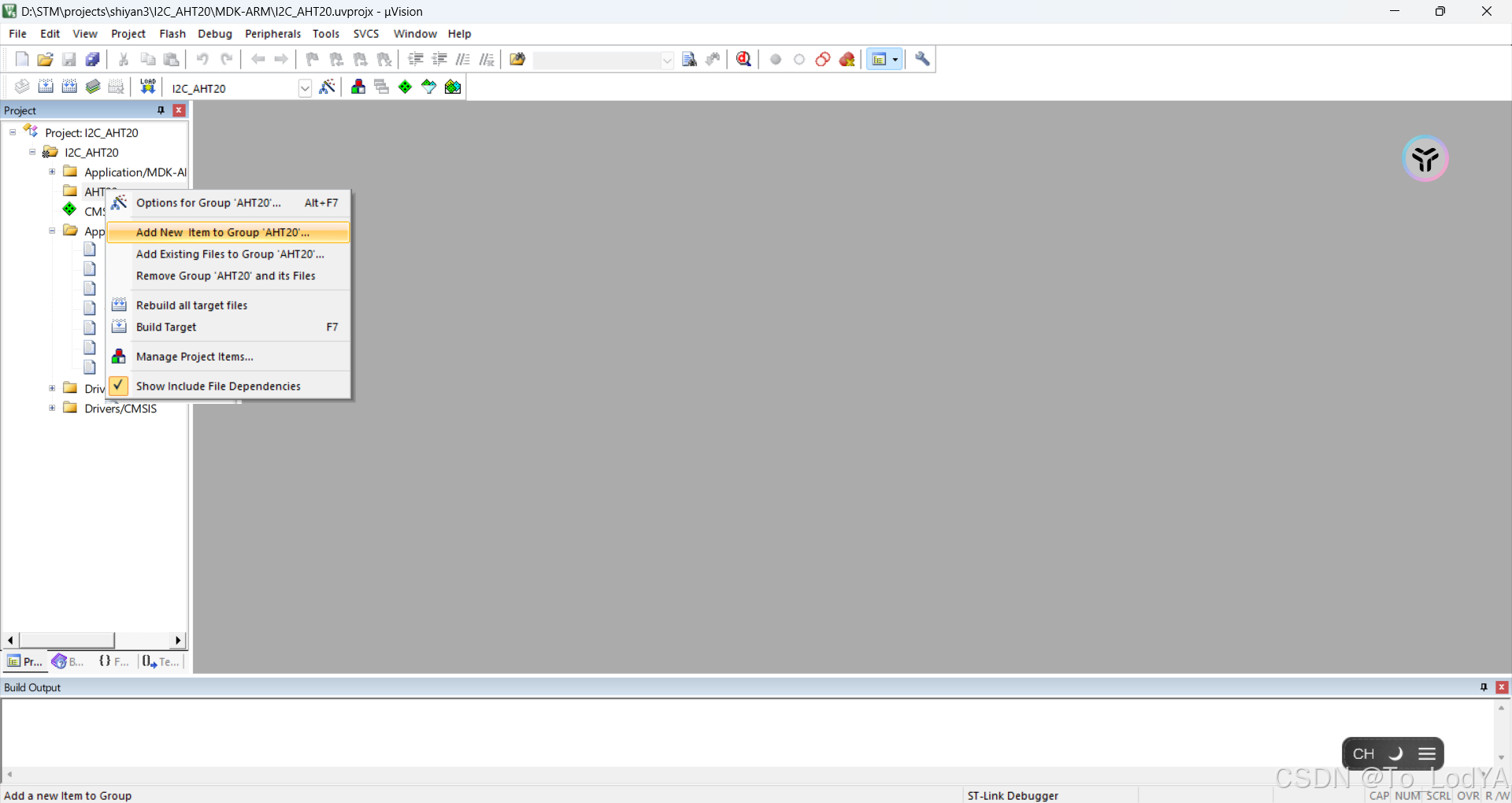The height and width of the screenshot is (803, 1512).
Task: Open Configuration with the wrench icon
Action: [922, 59]
